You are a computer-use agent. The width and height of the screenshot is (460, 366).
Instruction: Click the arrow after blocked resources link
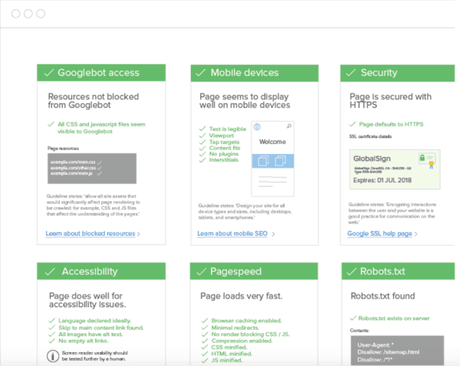coord(139,234)
